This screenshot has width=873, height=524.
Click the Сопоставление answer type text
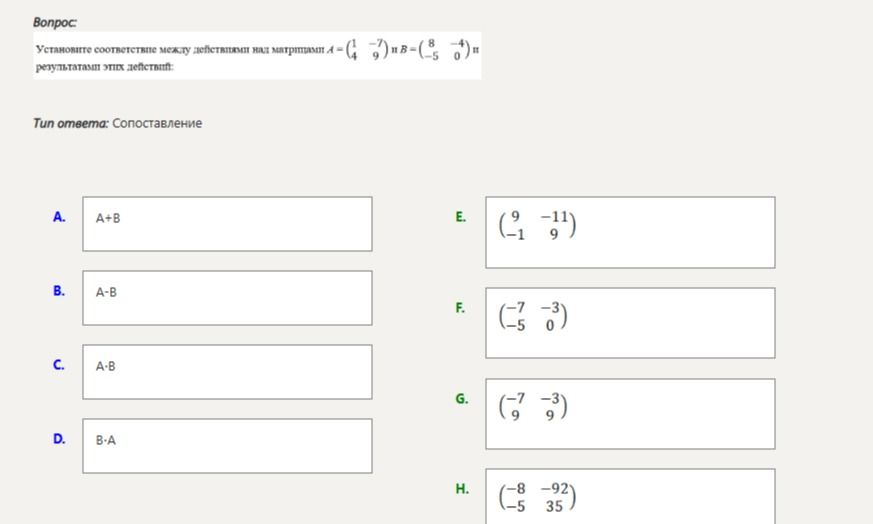click(157, 123)
